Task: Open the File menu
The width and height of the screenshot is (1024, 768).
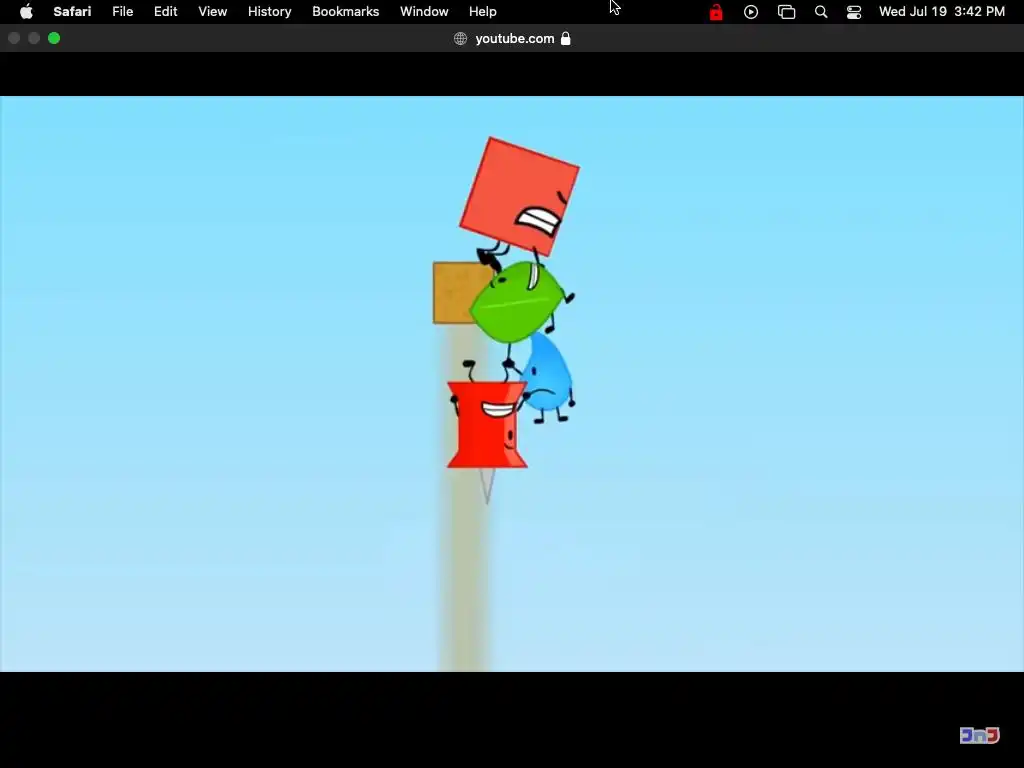Action: 122,12
